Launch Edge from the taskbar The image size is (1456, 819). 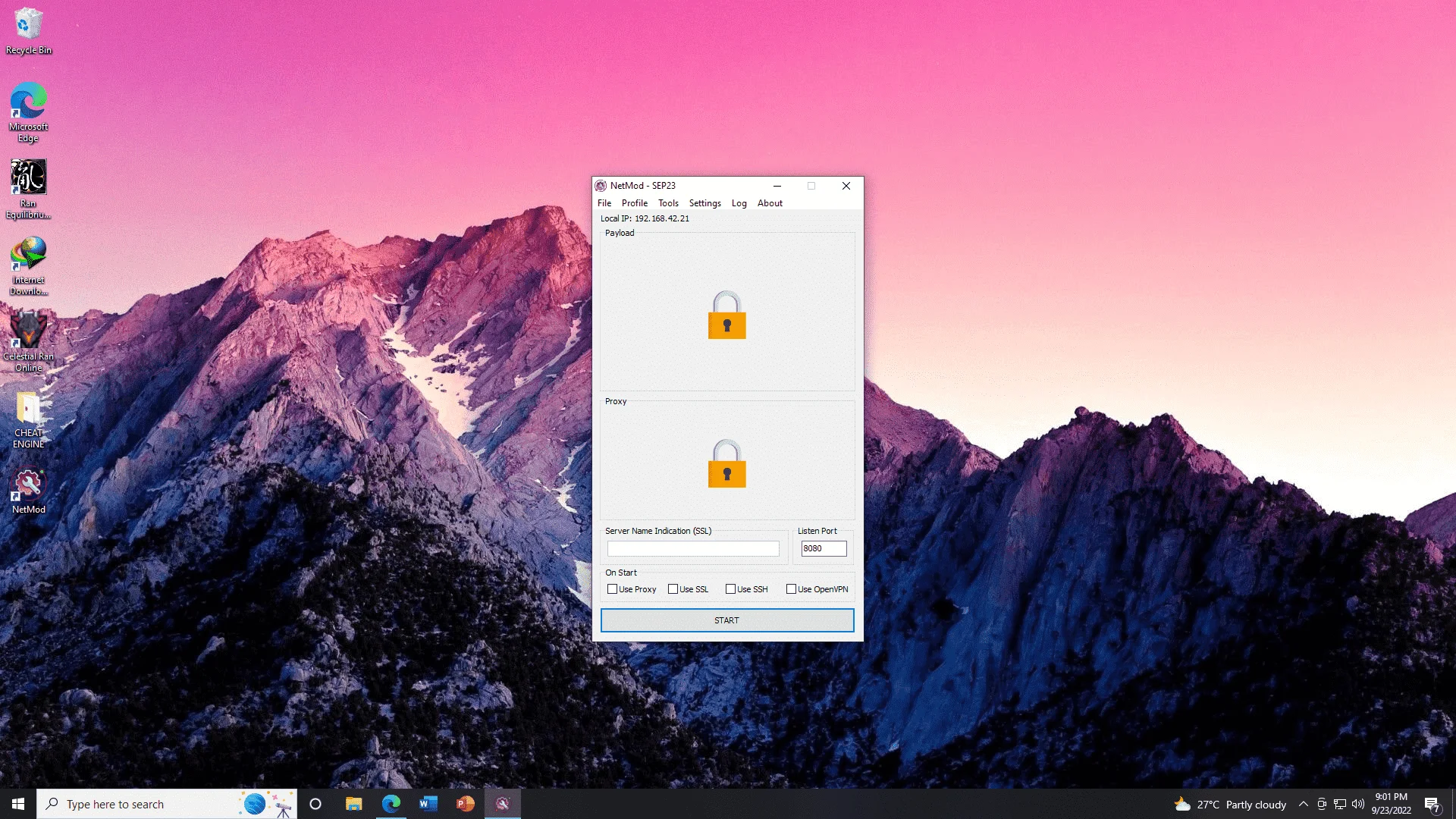point(391,804)
